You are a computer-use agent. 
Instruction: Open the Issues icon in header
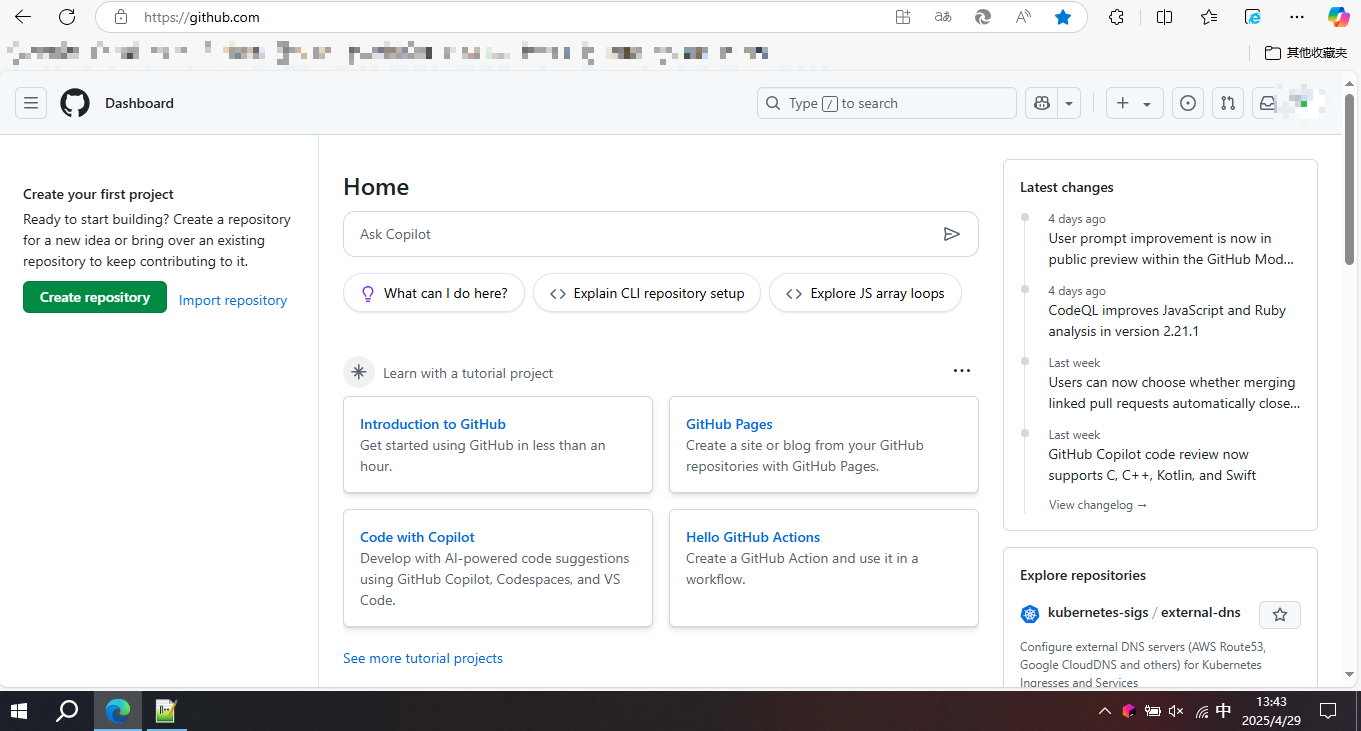tap(1188, 103)
